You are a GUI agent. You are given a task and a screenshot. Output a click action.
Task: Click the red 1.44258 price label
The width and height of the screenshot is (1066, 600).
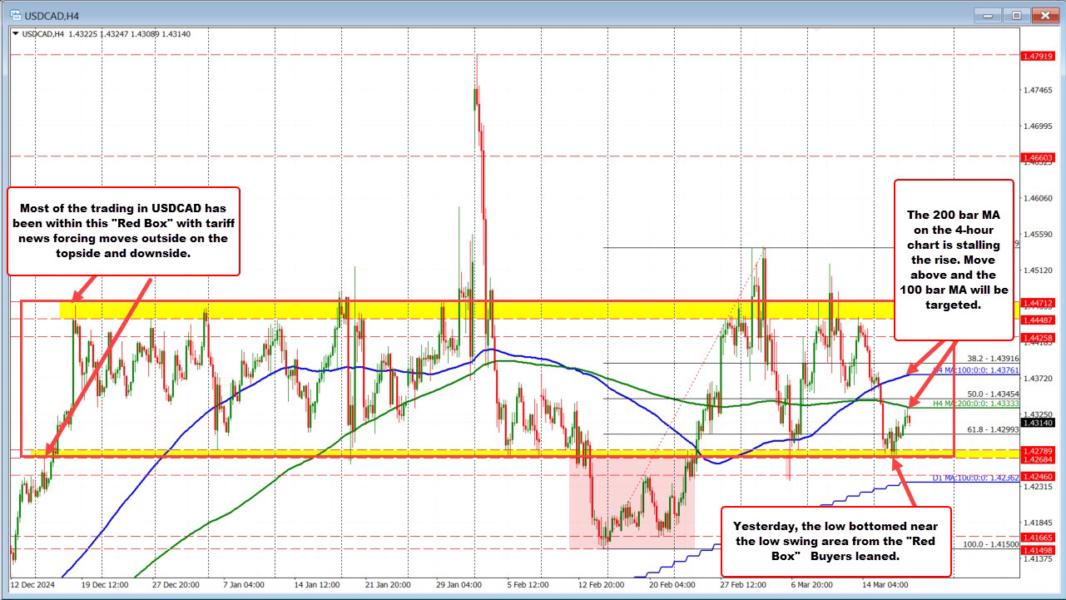[x=1037, y=338]
